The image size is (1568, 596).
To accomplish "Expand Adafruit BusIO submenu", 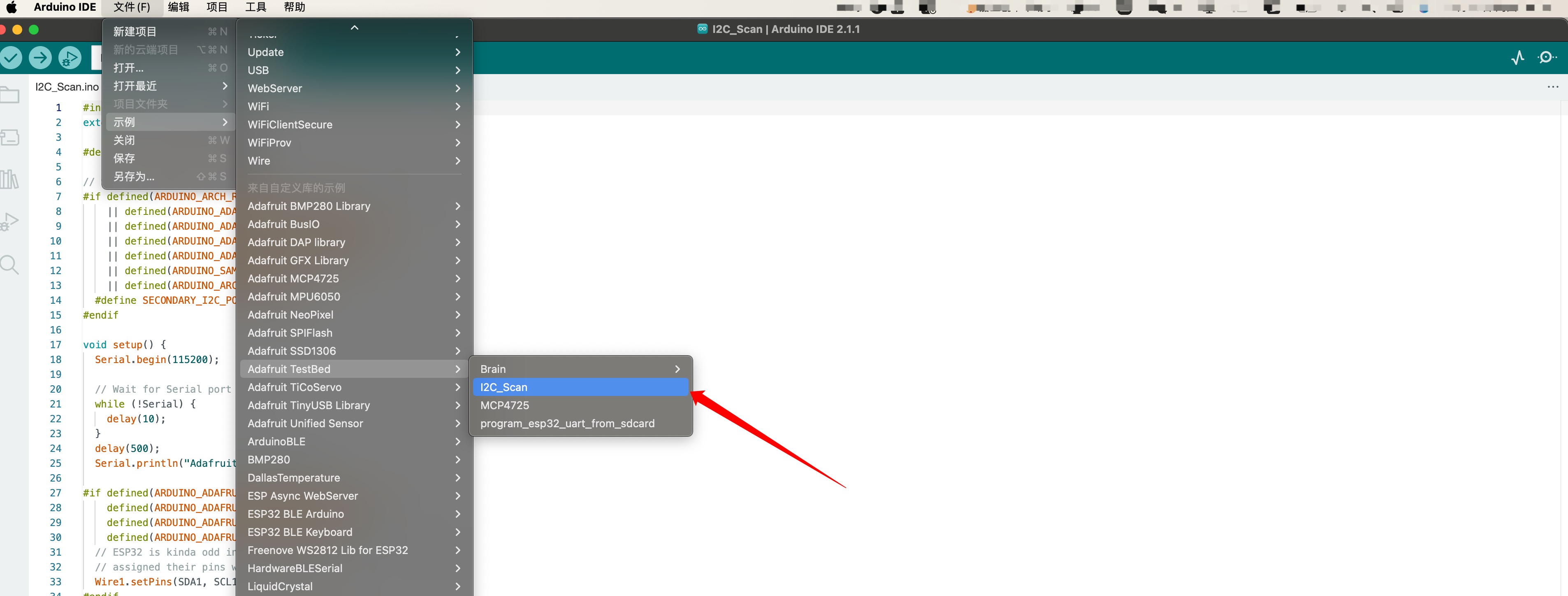I will 354,224.
